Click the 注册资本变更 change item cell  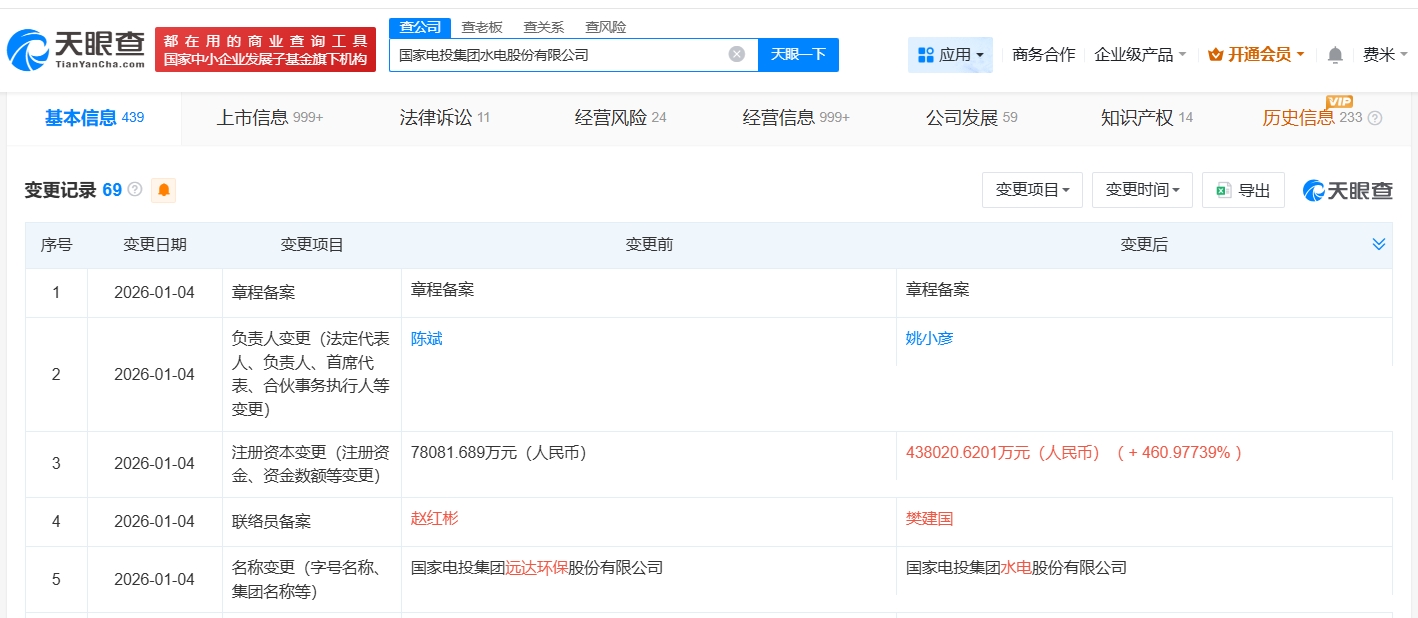tap(311, 464)
